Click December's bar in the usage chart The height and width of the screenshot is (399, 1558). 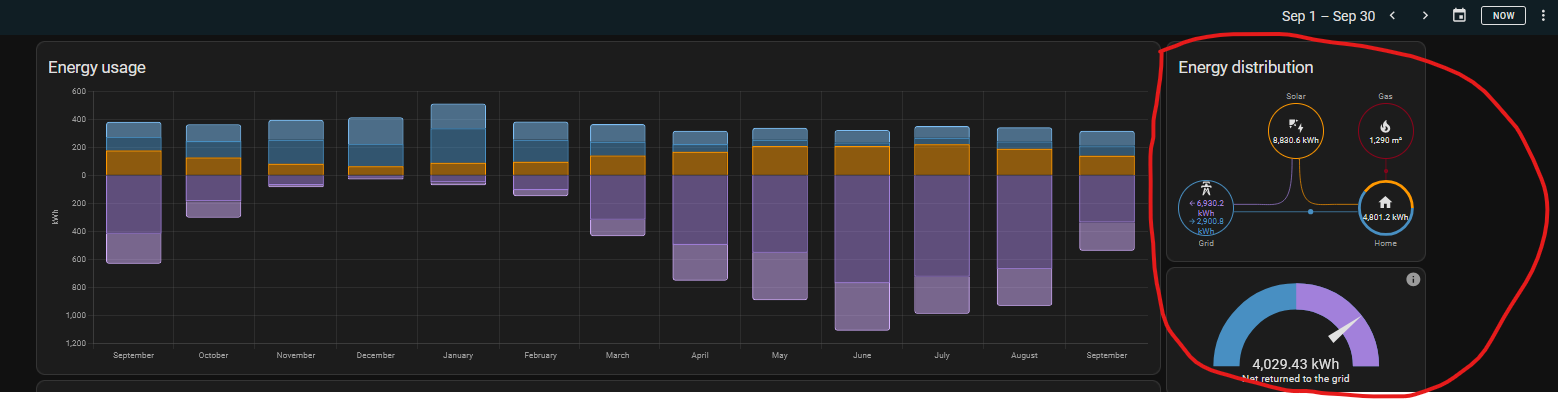tap(376, 148)
